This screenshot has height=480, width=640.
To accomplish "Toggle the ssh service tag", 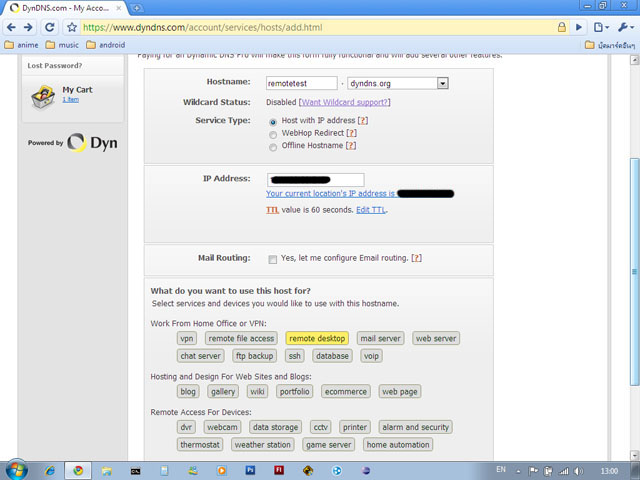I will pos(294,356).
